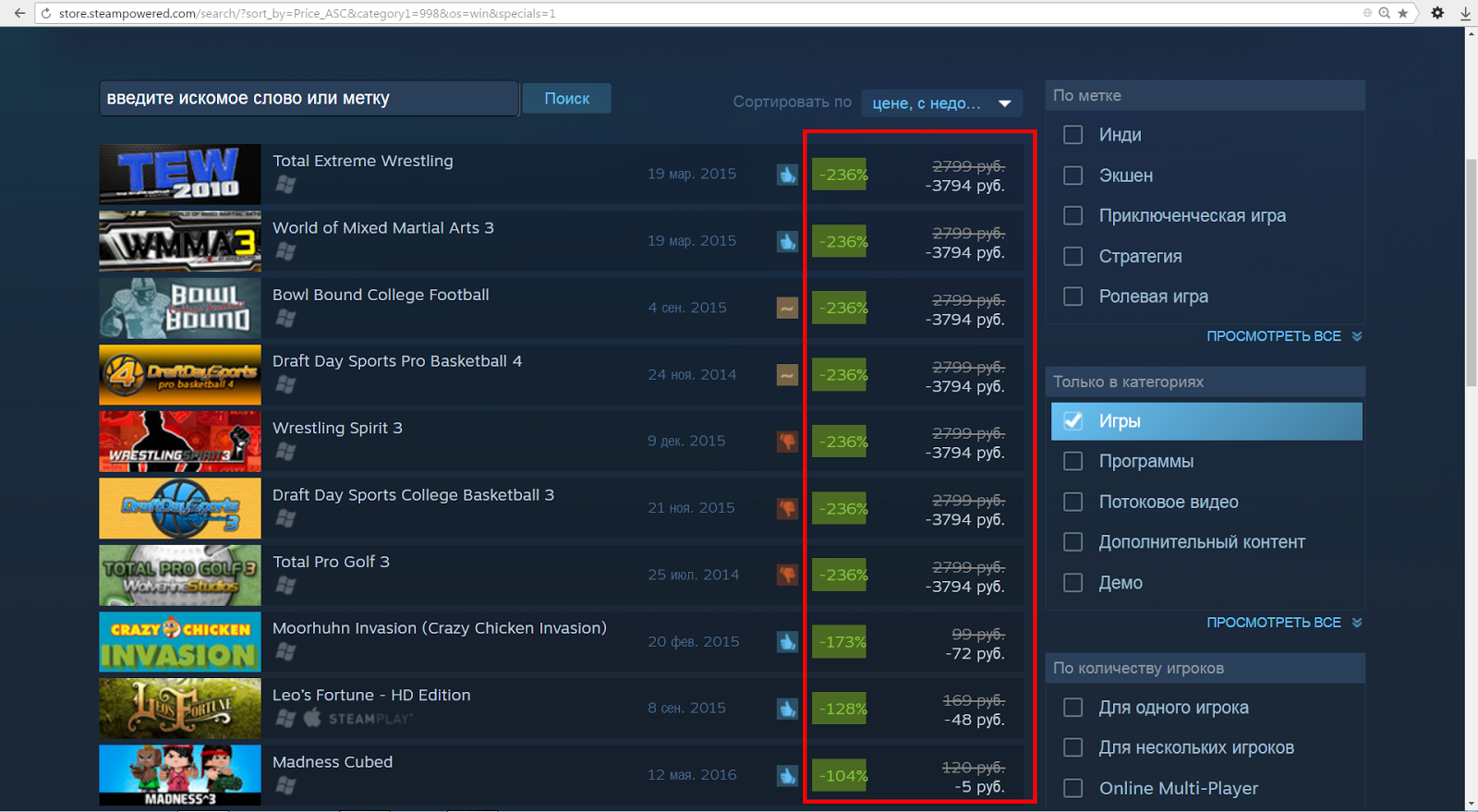Click Draft Day Sports College Basketball 3 review icon

point(787,508)
